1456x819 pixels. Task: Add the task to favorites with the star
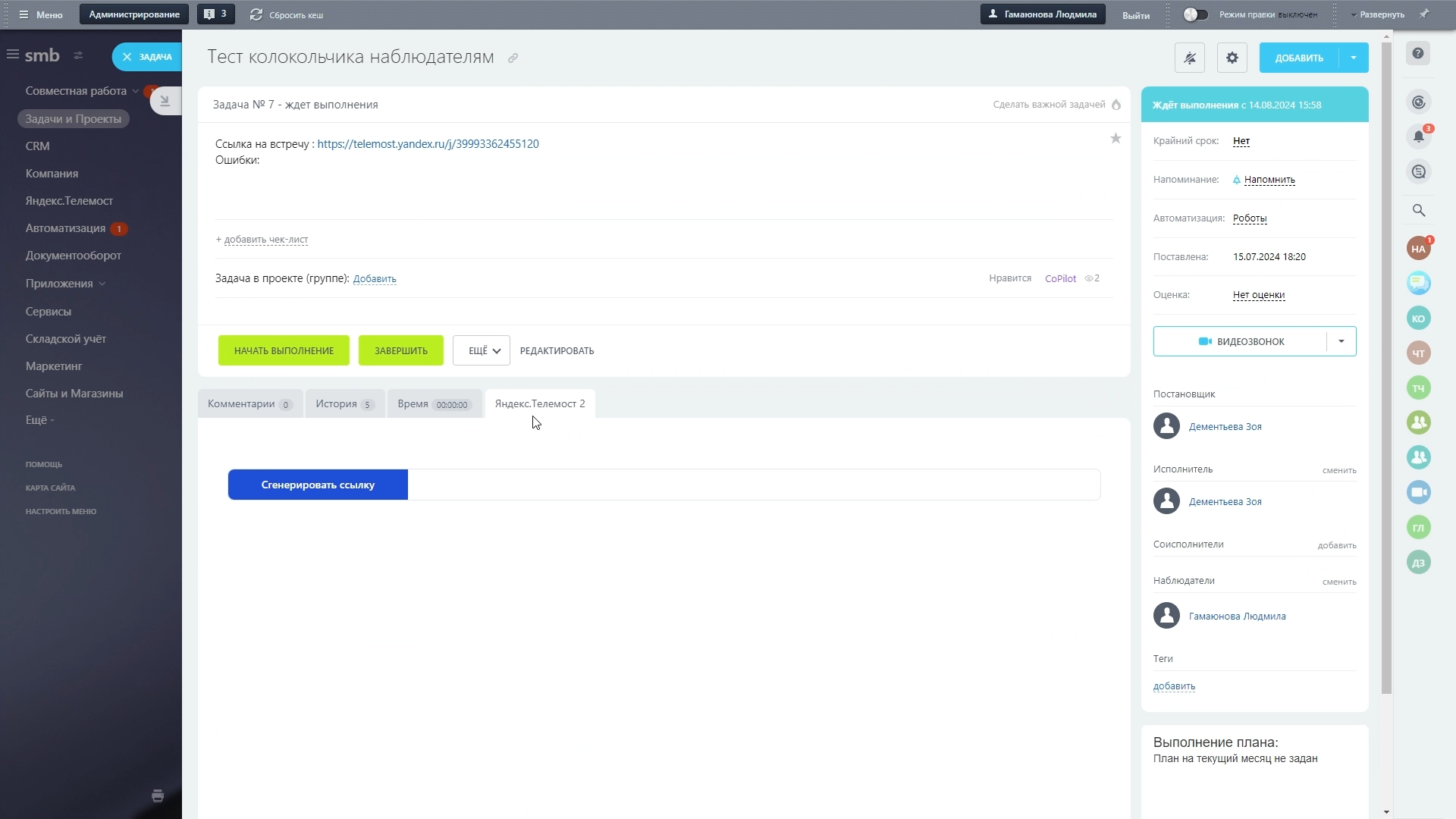(x=1115, y=138)
